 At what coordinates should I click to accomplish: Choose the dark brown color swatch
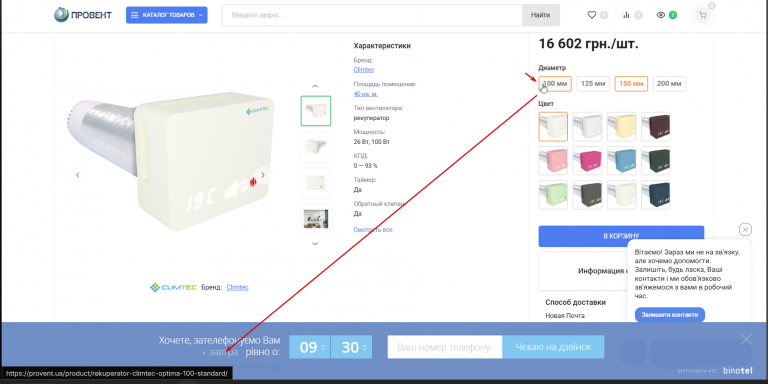pyautogui.click(x=656, y=127)
